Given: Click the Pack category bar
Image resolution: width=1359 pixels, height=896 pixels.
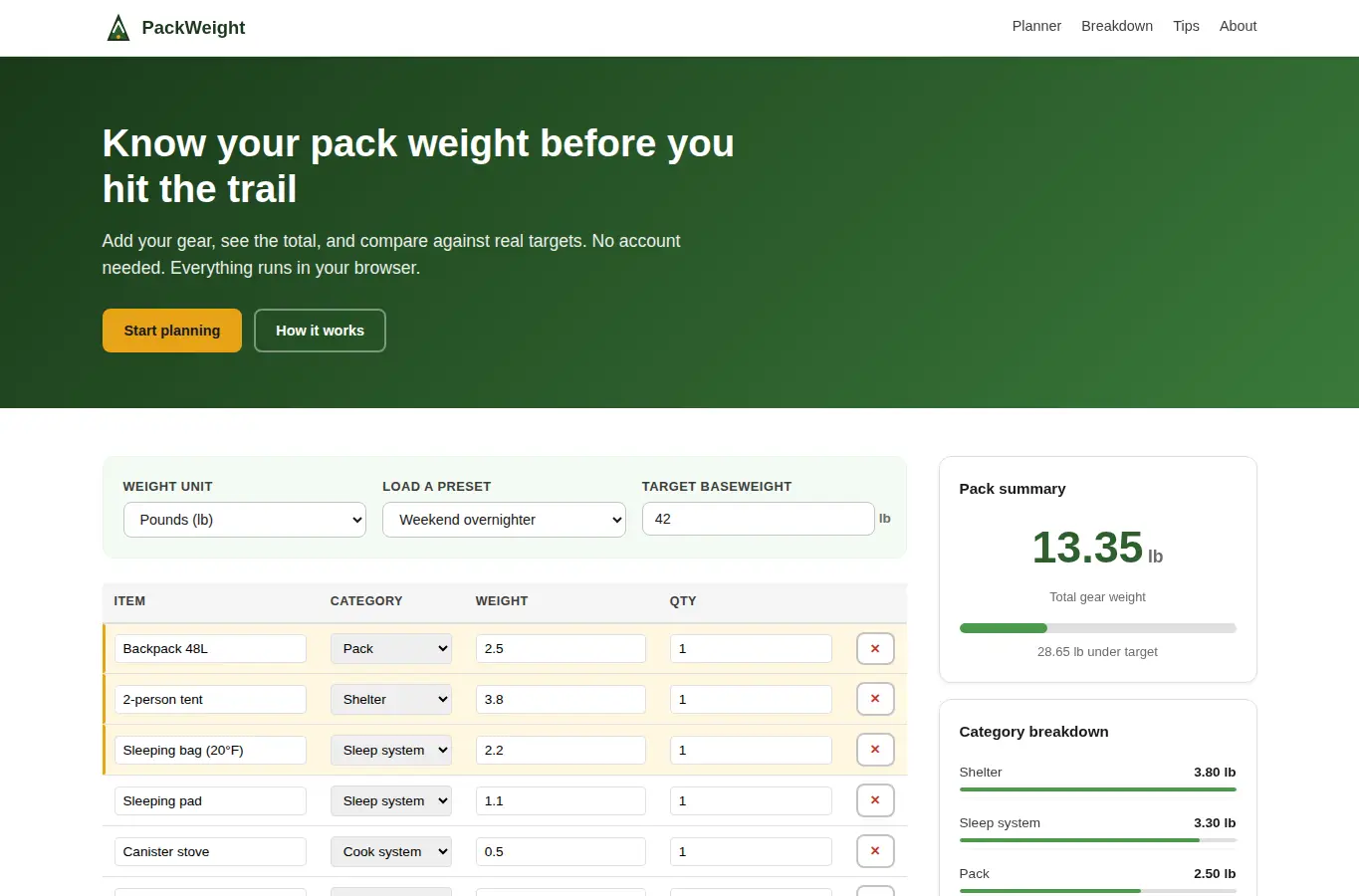Looking at the screenshot, I should (x=1097, y=891).
